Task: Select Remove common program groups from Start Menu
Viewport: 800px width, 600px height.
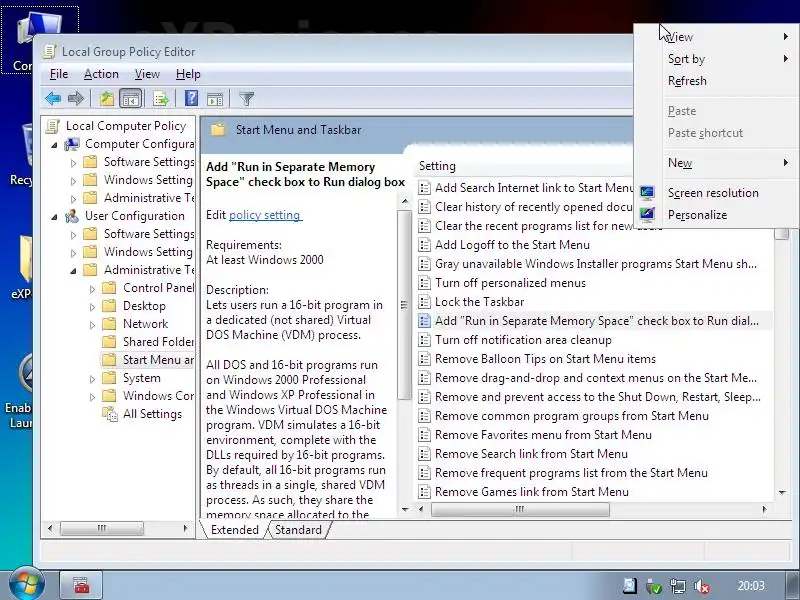Action: (x=571, y=416)
